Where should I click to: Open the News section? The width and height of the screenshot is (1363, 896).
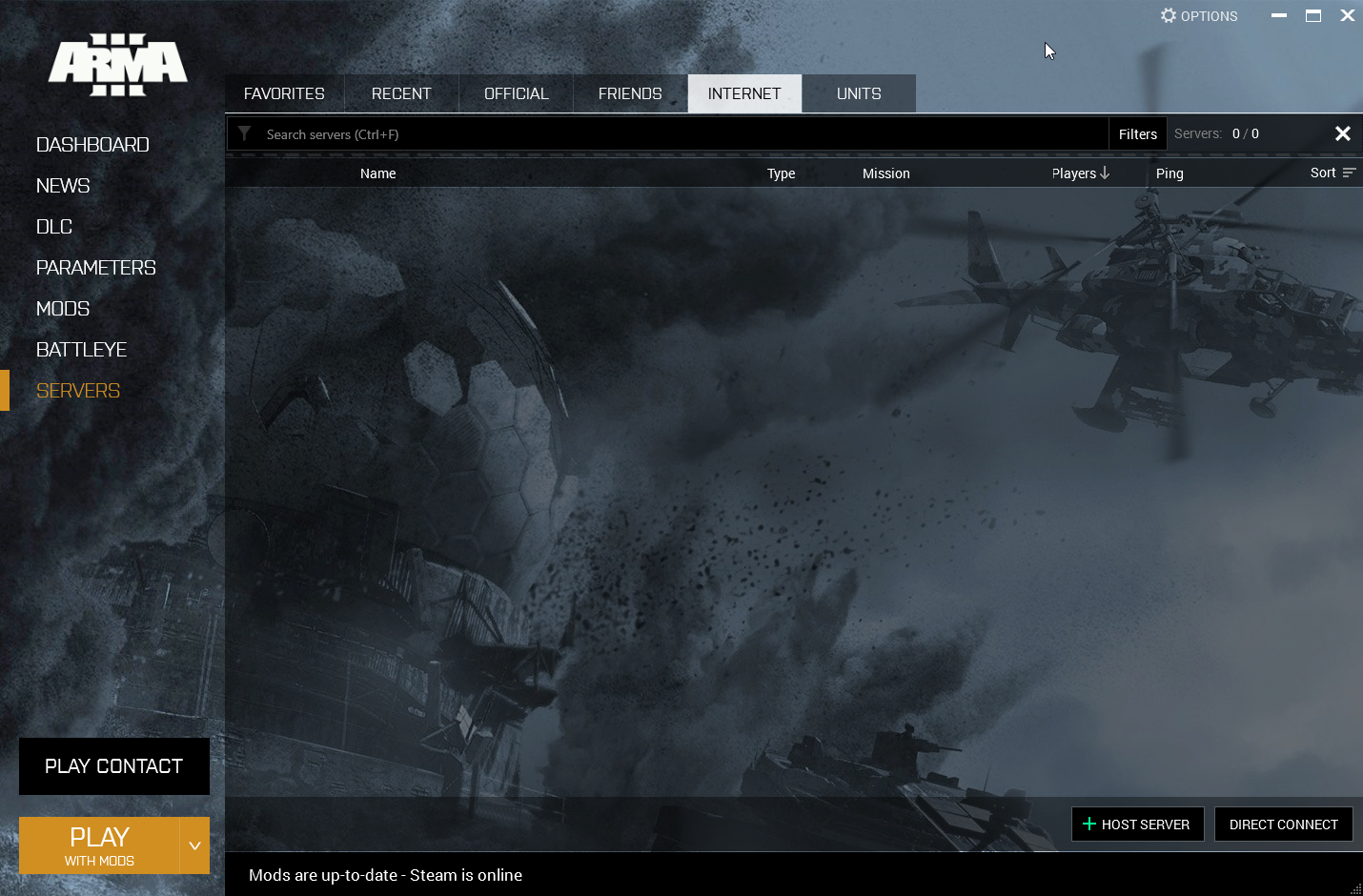63,186
